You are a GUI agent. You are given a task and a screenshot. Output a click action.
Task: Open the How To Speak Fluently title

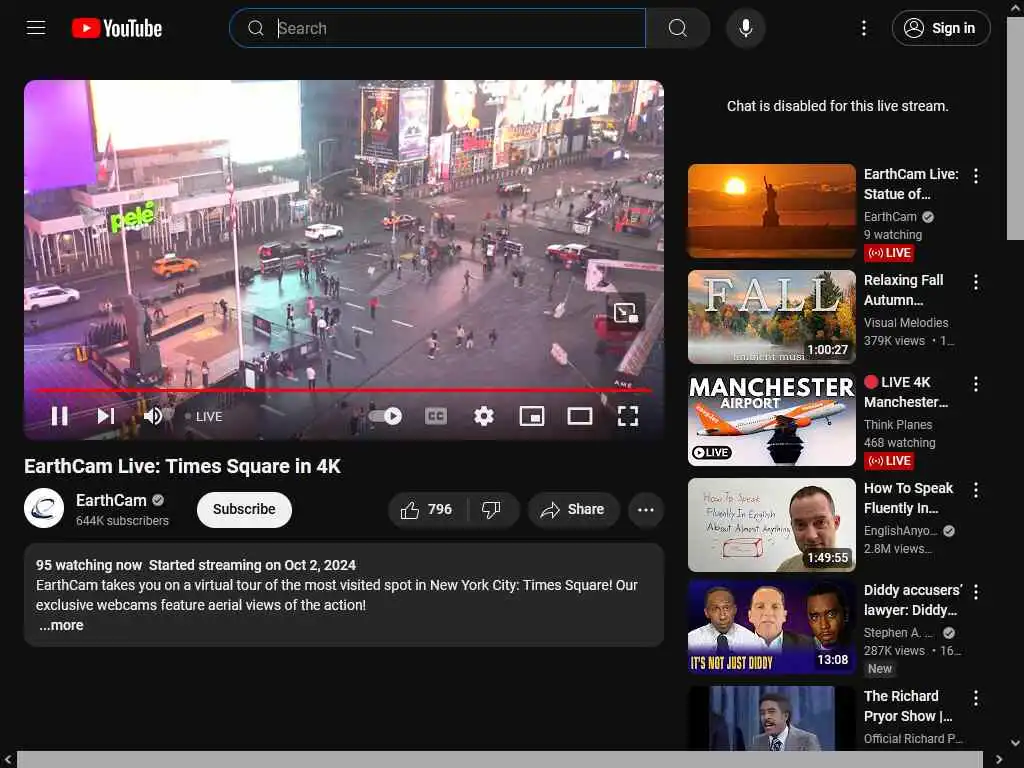[908, 498]
